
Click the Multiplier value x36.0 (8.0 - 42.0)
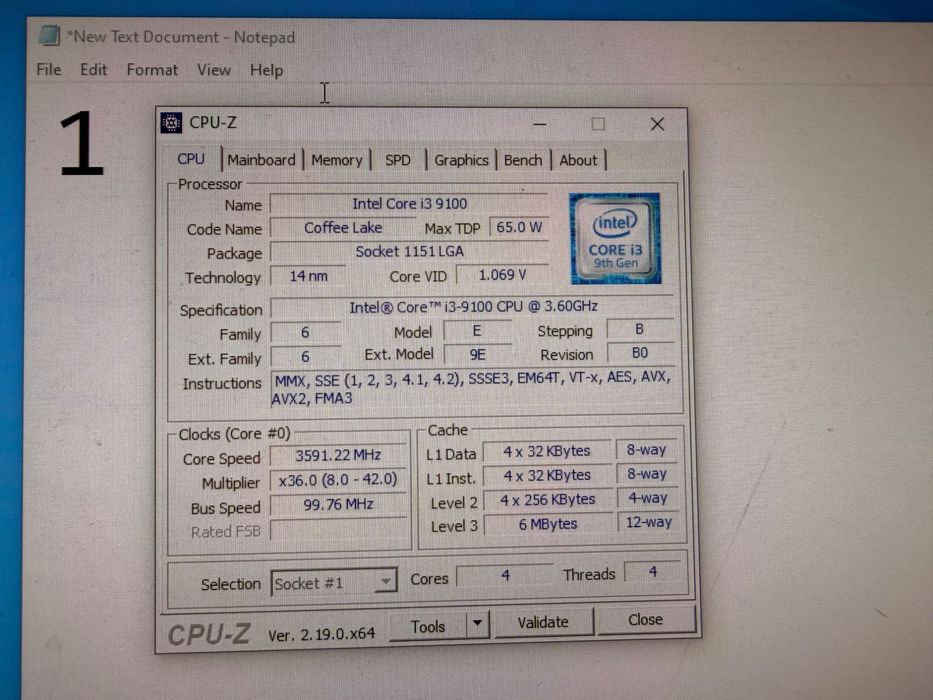[x=338, y=480]
